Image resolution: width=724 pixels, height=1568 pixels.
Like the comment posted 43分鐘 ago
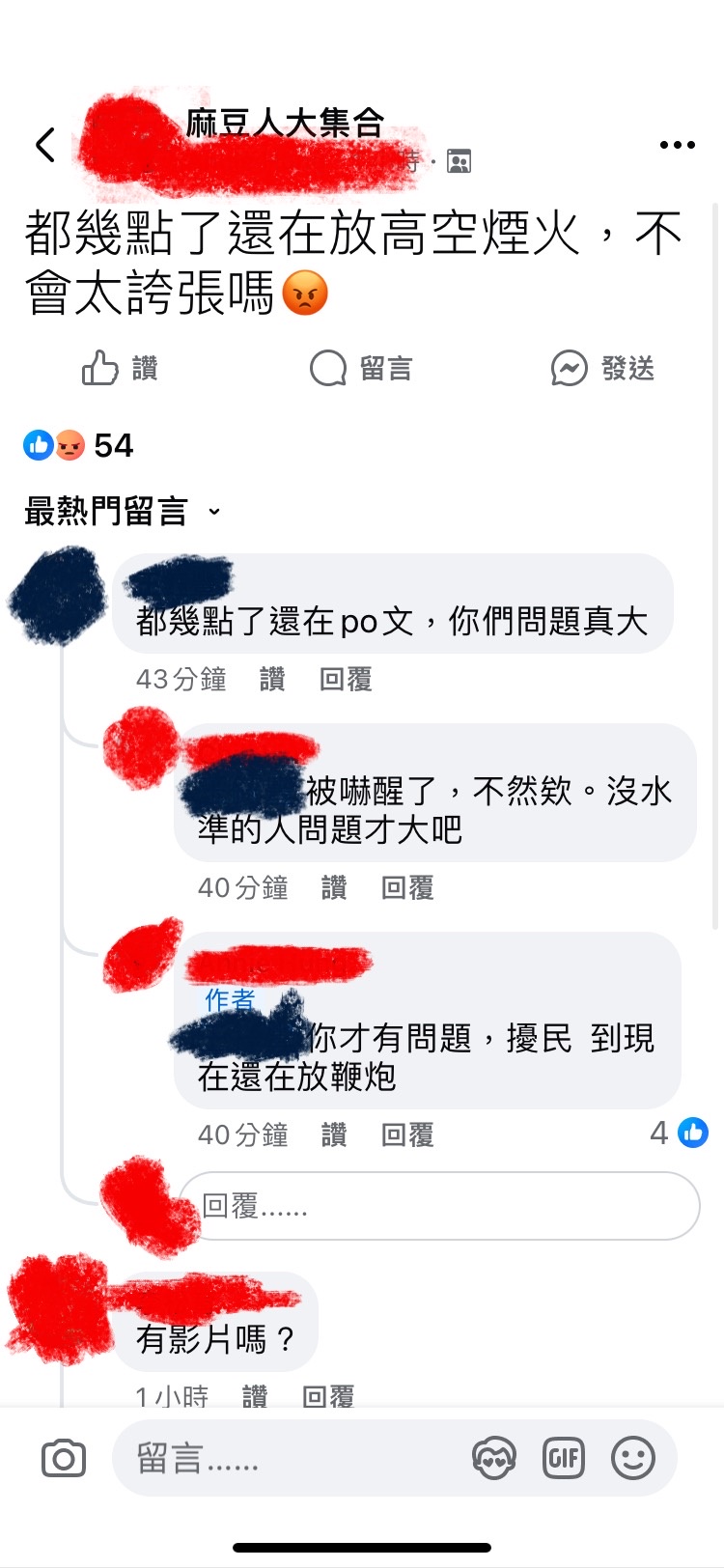click(x=272, y=680)
